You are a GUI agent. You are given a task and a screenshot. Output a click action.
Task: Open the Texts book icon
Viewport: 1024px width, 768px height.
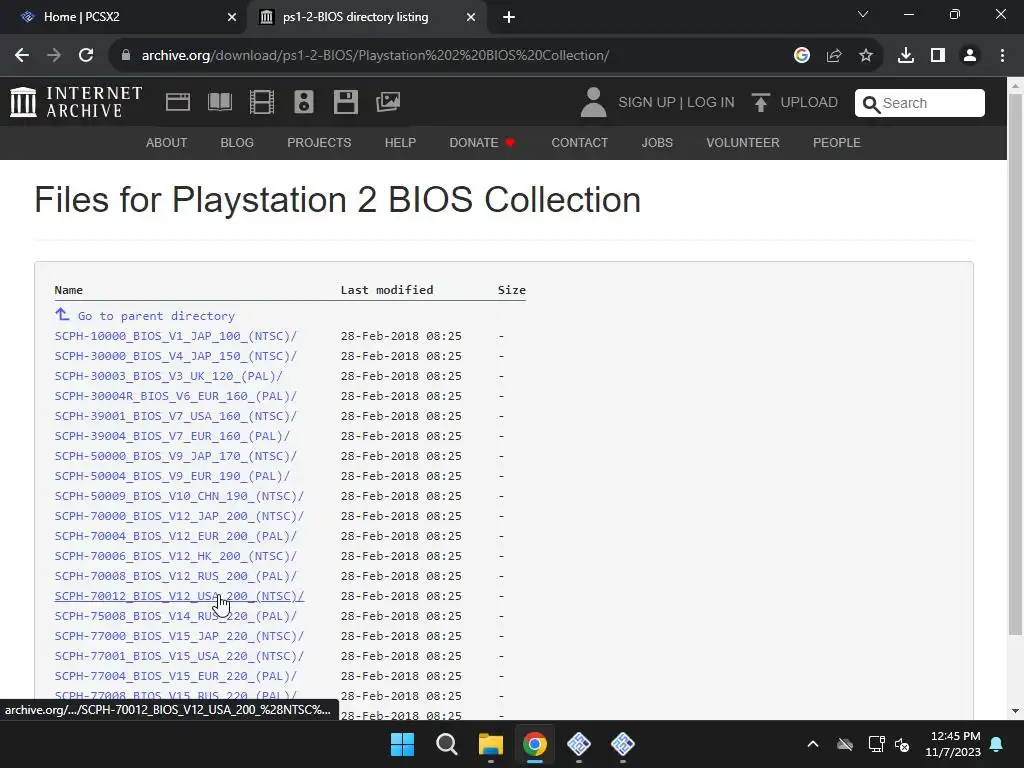(219, 102)
